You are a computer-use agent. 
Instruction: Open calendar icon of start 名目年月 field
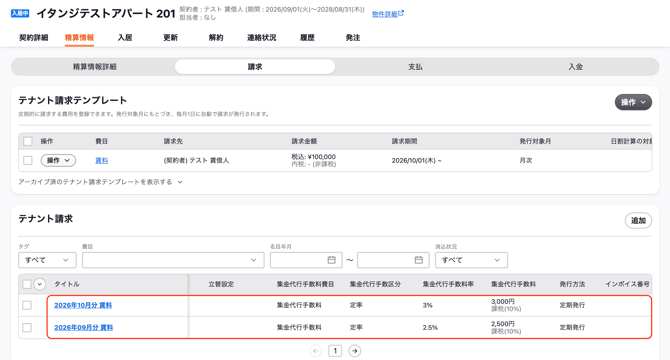[x=332, y=260]
